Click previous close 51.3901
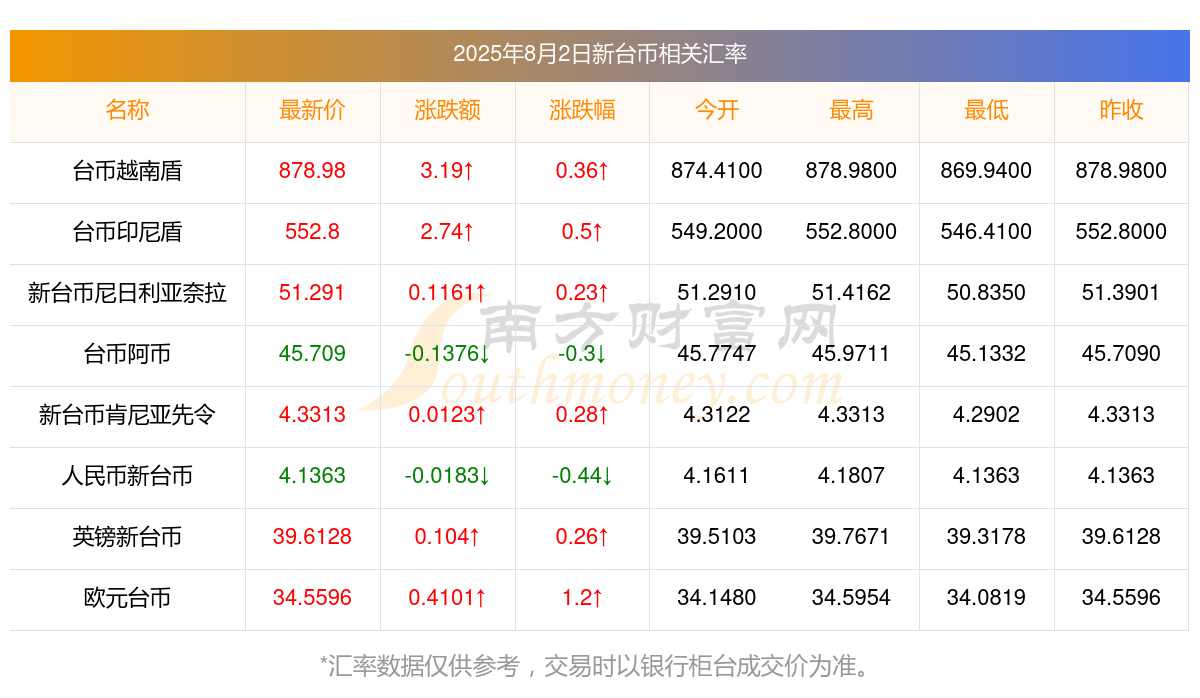This screenshot has width=1200, height=698. click(1121, 293)
